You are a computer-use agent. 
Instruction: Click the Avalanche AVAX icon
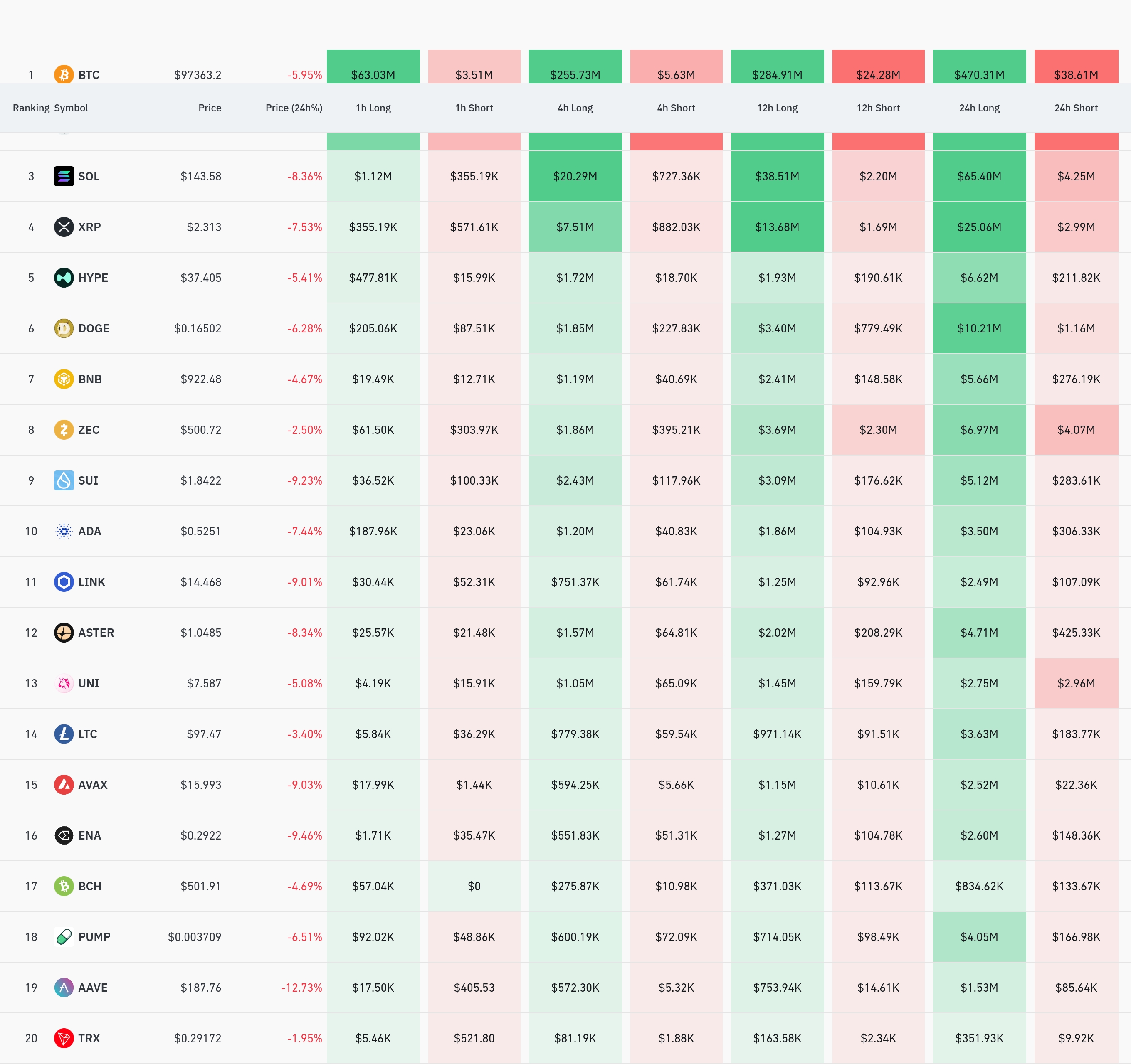click(64, 785)
